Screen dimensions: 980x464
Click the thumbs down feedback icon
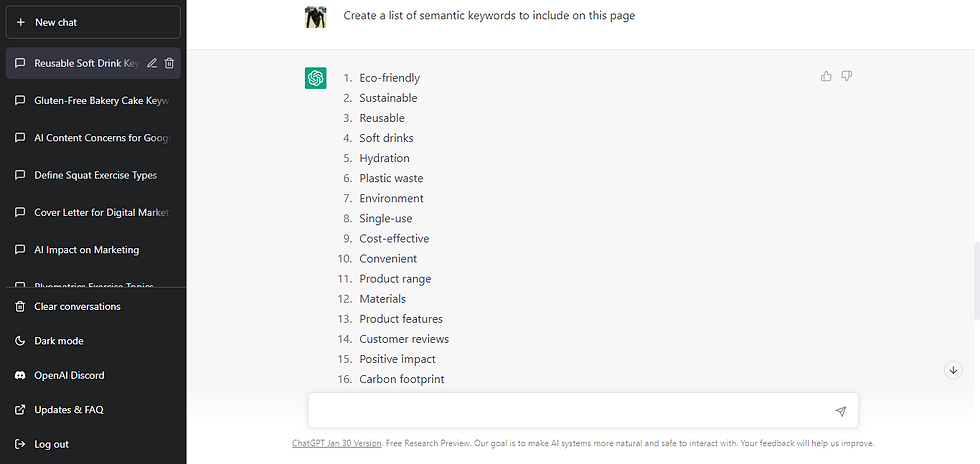click(846, 76)
